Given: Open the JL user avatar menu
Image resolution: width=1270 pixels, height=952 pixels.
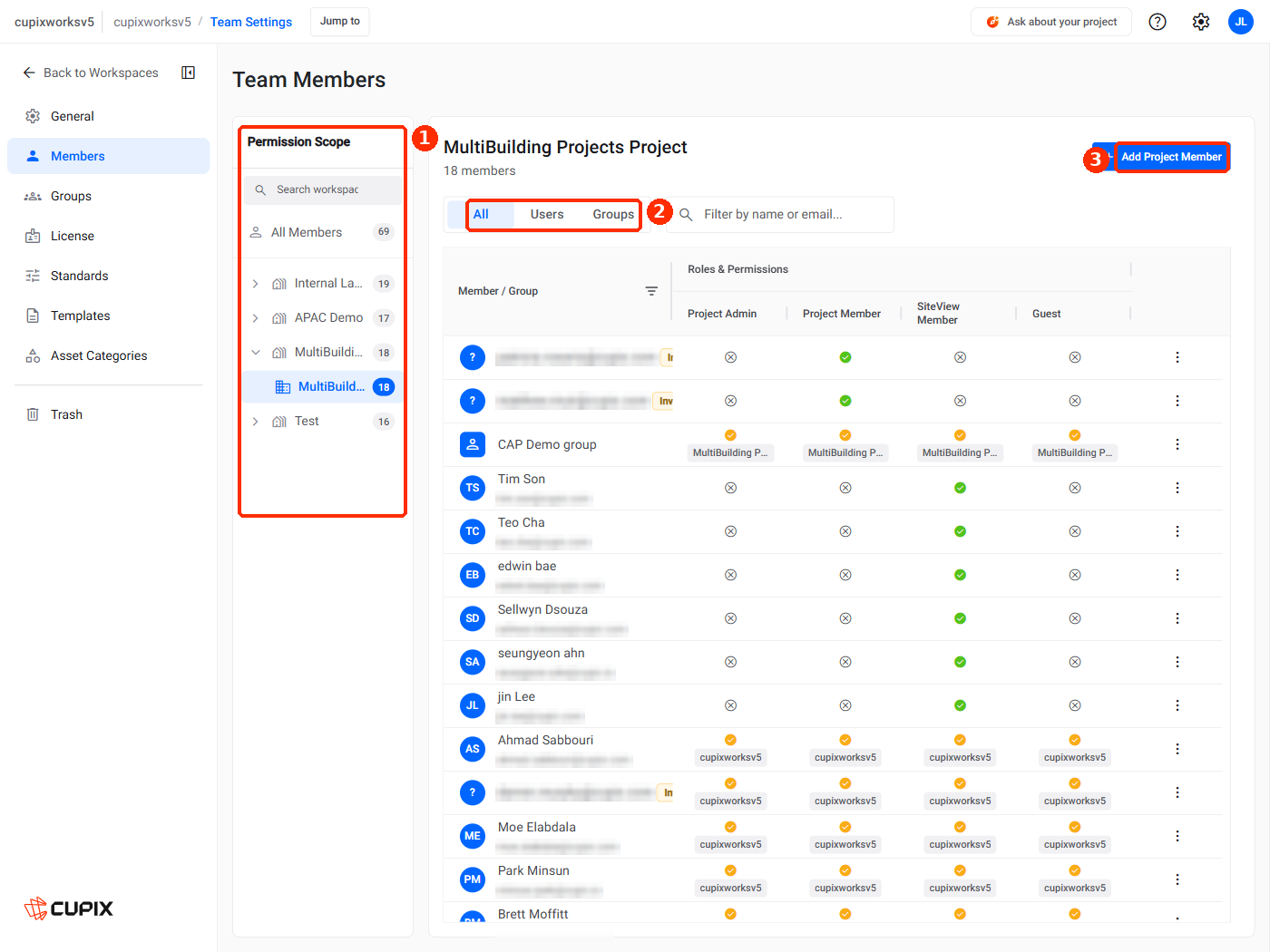Looking at the screenshot, I should point(1241,22).
